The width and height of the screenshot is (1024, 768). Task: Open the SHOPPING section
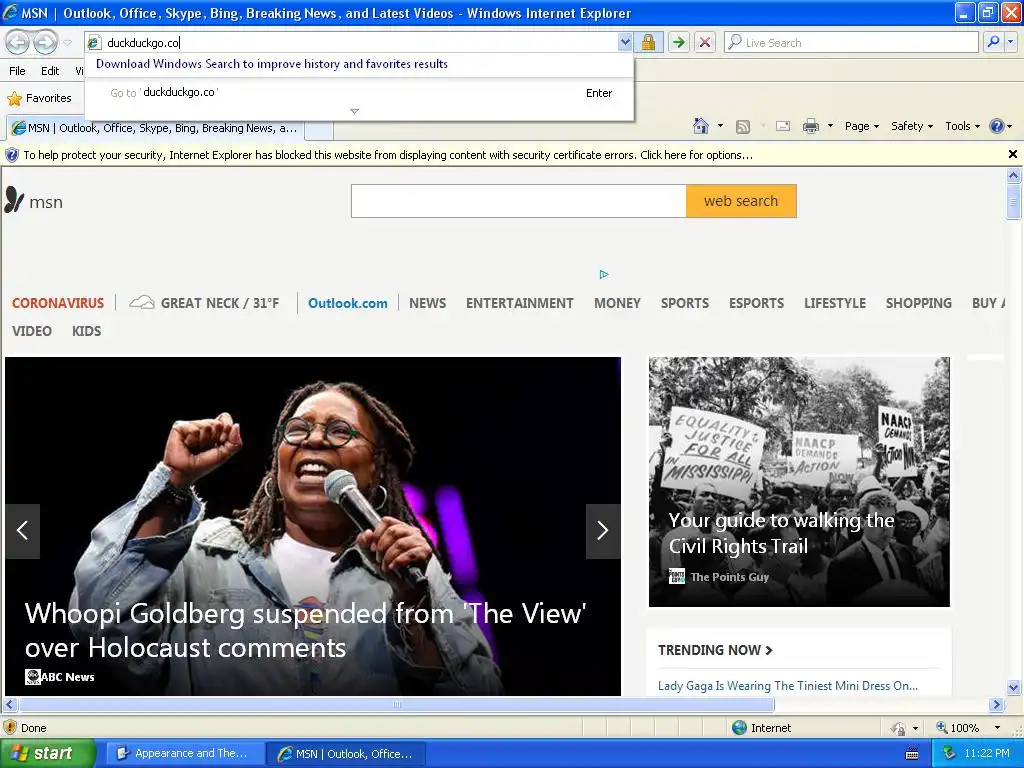click(x=918, y=303)
